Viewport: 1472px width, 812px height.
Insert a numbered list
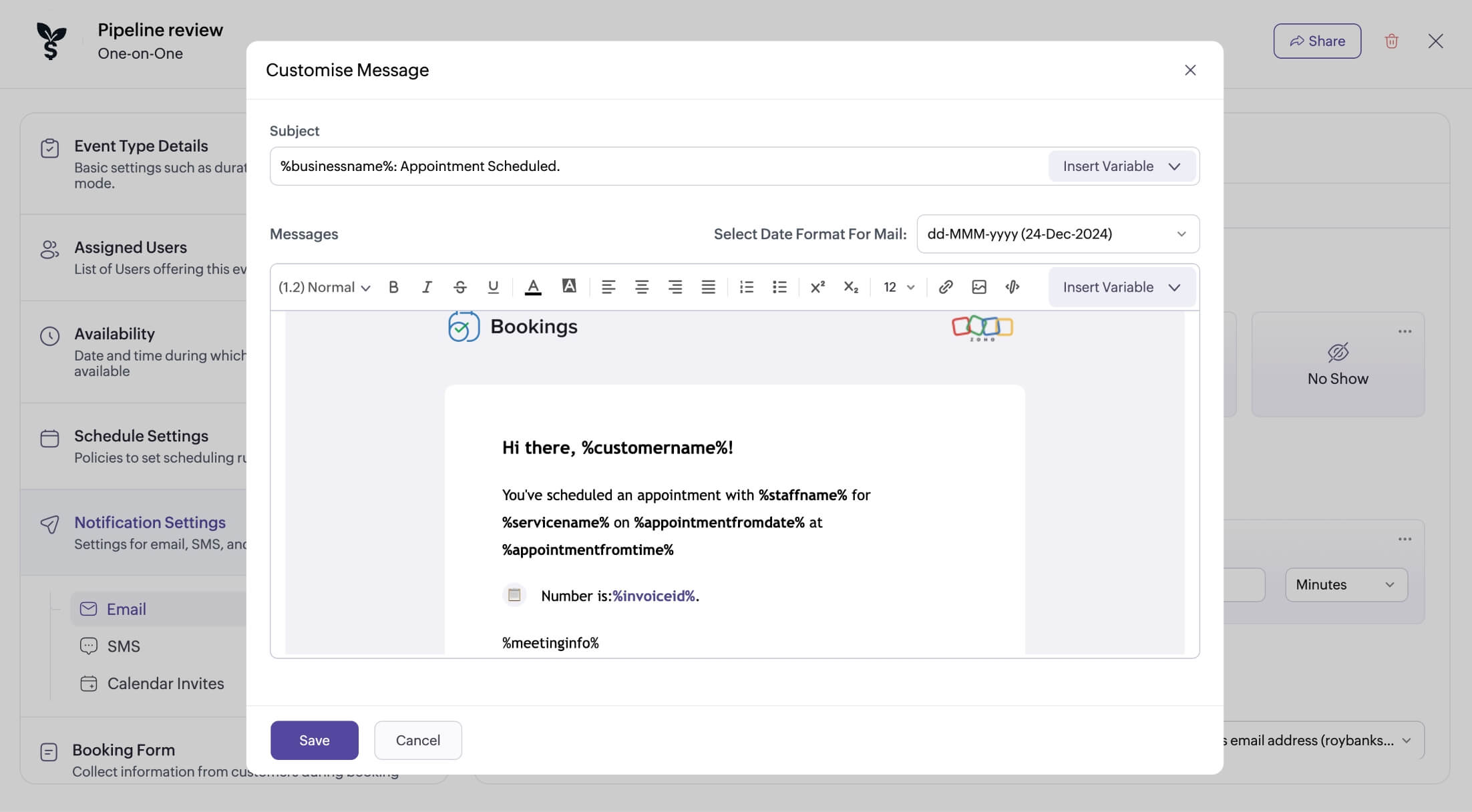(x=746, y=287)
